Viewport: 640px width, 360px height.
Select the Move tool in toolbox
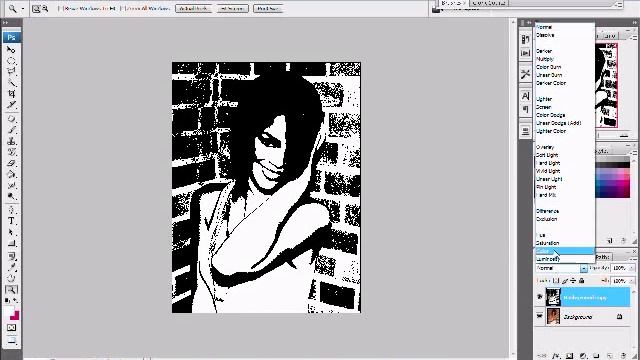click(11, 50)
